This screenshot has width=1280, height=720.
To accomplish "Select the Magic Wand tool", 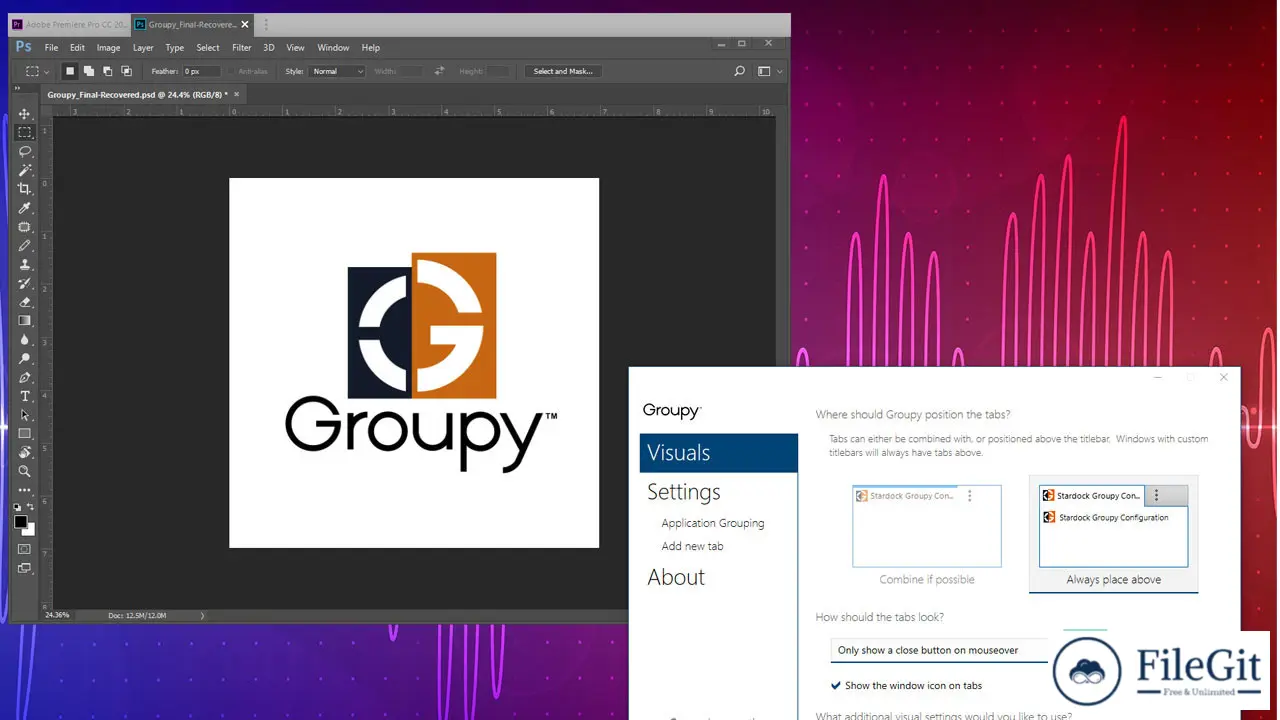I will click(25, 170).
